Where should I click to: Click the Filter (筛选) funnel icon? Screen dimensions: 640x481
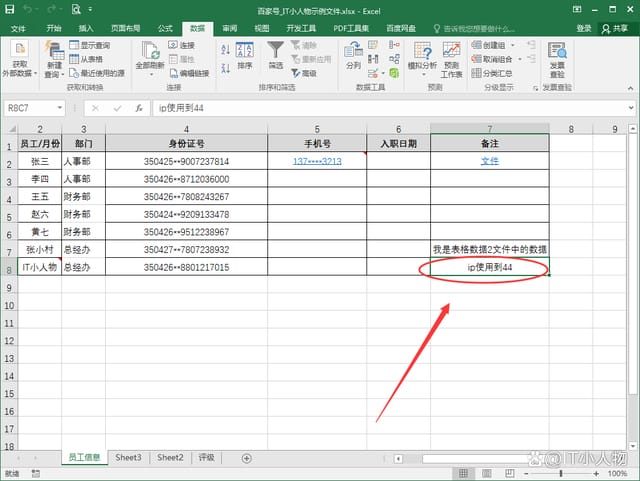275,53
